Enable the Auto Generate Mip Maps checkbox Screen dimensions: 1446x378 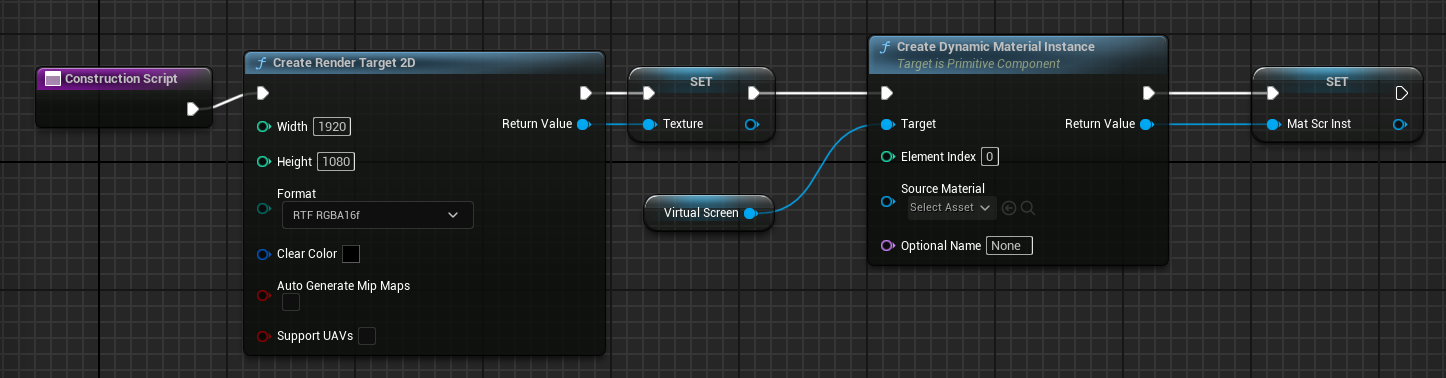pos(291,302)
